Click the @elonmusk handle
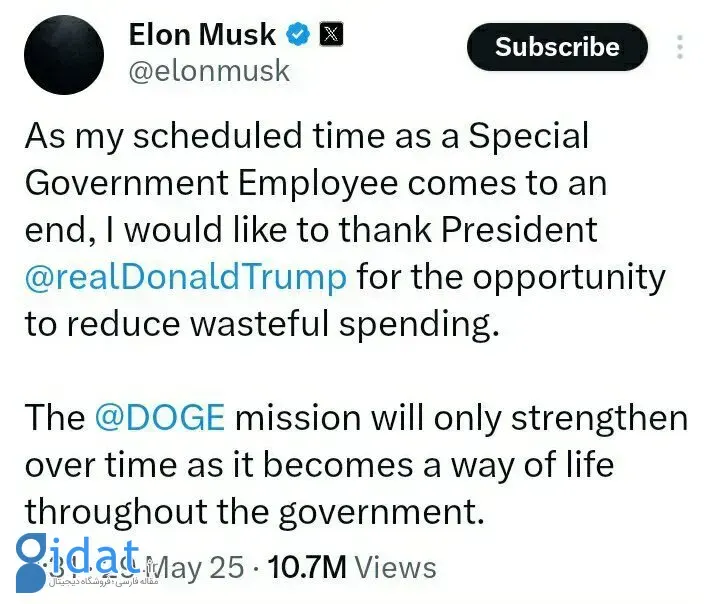 point(209,71)
